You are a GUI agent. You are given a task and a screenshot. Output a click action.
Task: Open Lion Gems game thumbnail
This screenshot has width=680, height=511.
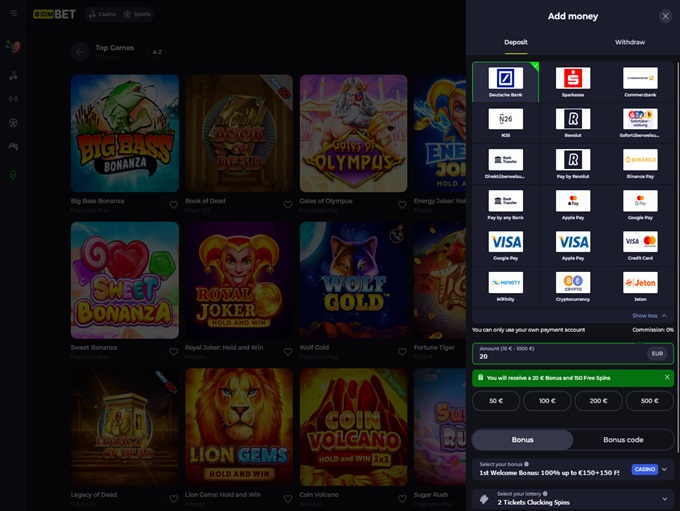(x=239, y=427)
